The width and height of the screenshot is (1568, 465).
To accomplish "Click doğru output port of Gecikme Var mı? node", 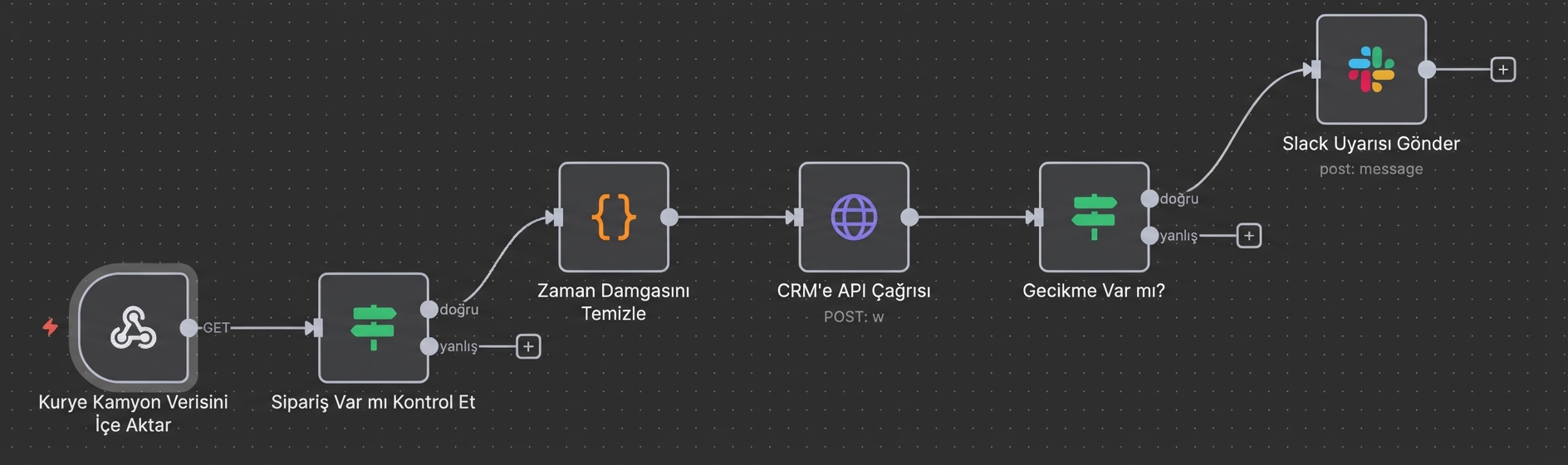I will [x=1149, y=198].
